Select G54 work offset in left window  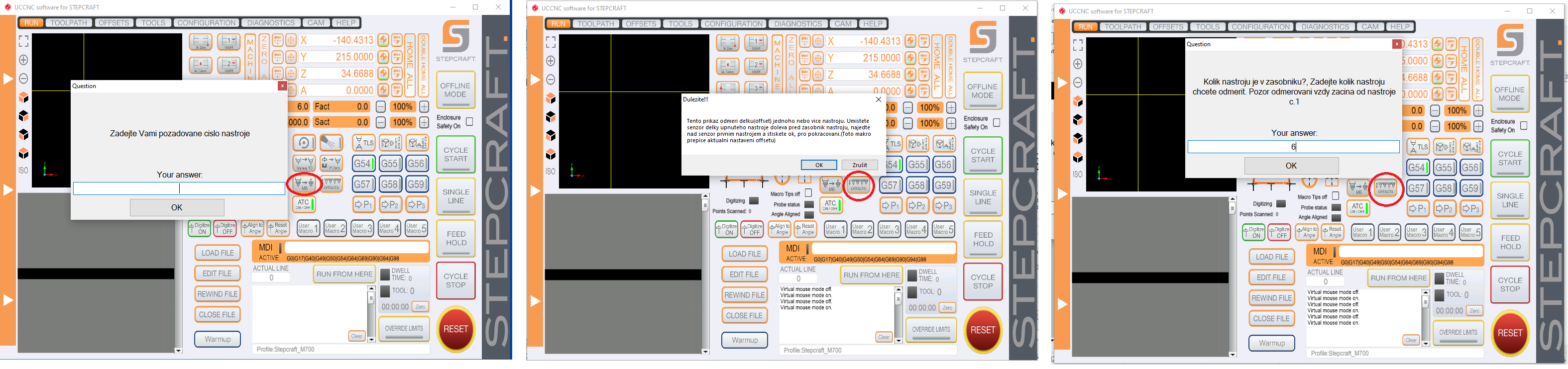coord(363,164)
